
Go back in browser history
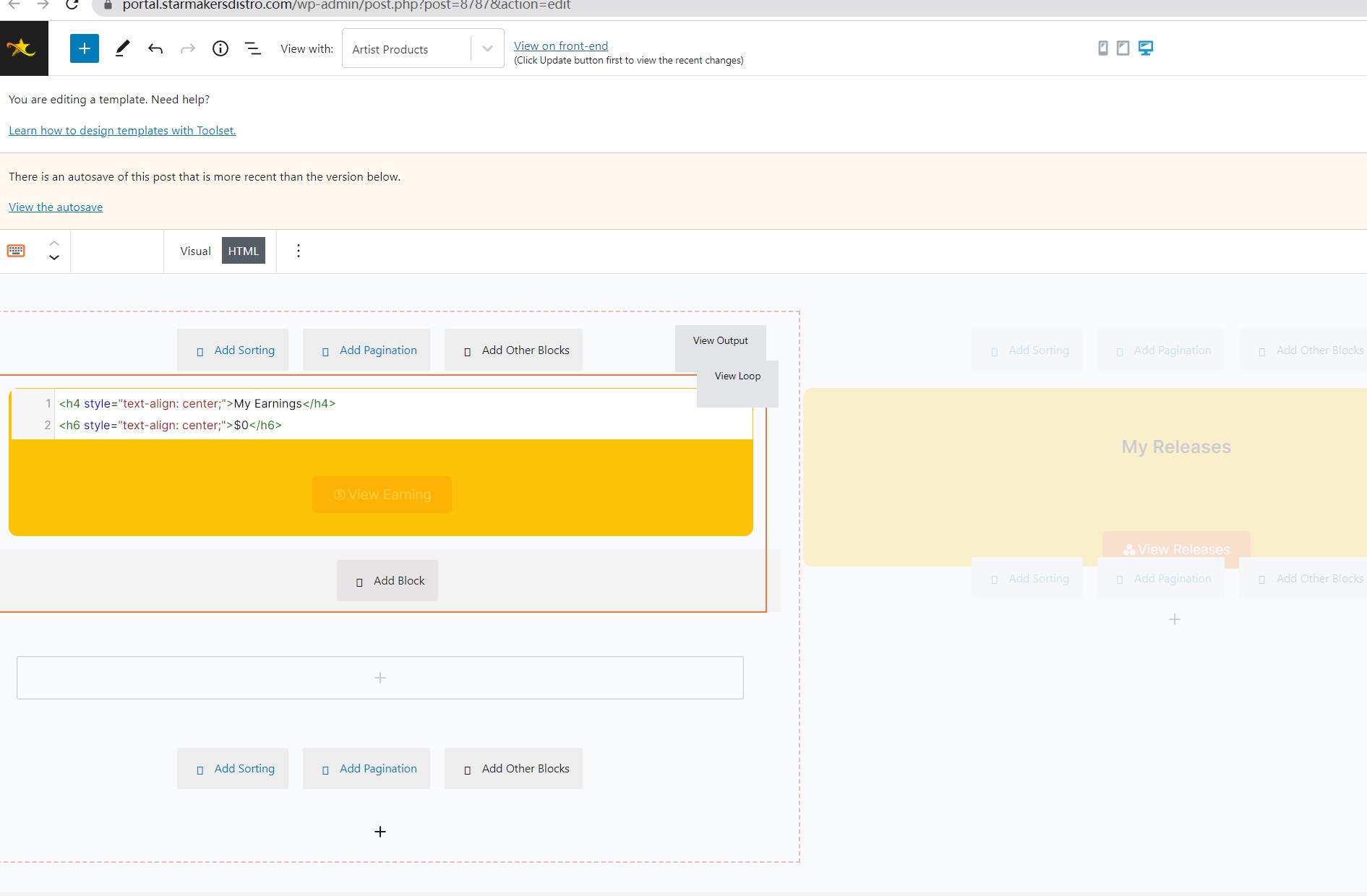[14, 4]
